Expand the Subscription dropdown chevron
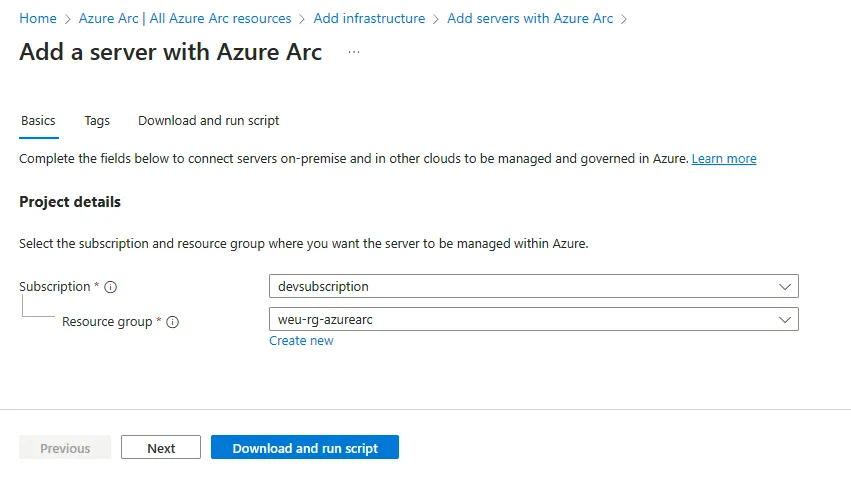Image resolution: width=851 pixels, height=478 pixels. (x=785, y=286)
